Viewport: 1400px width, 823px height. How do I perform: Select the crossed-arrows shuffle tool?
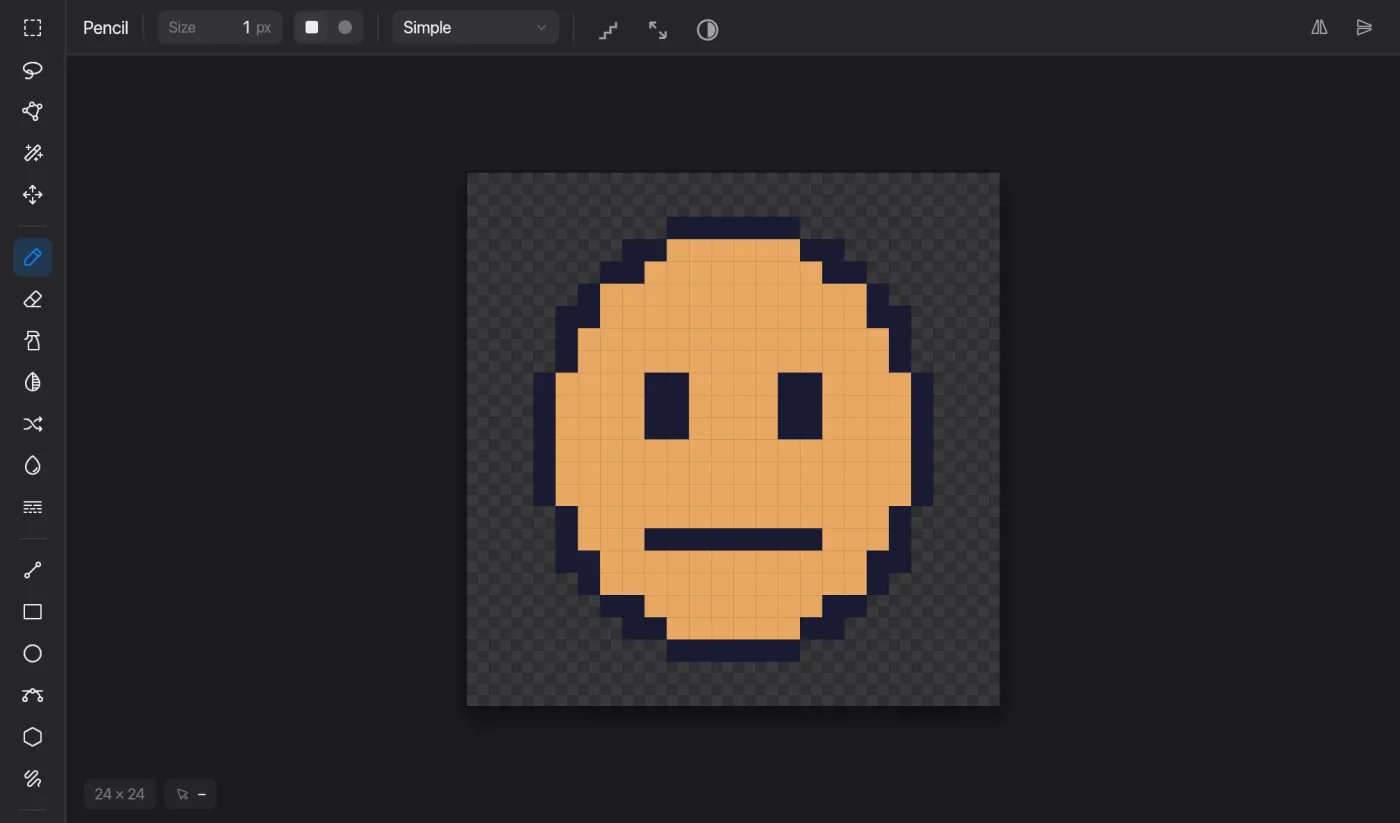pos(33,424)
